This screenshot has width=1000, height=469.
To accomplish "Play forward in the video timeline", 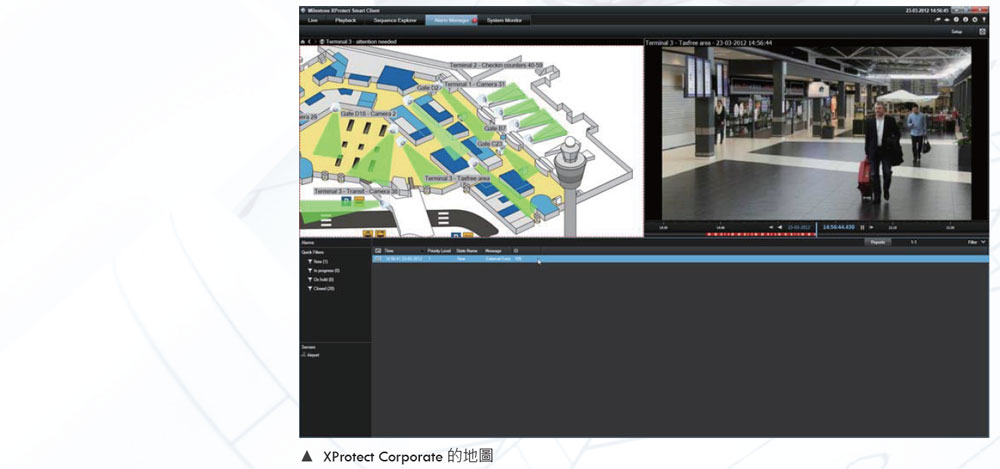I will pyautogui.click(x=871, y=227).
